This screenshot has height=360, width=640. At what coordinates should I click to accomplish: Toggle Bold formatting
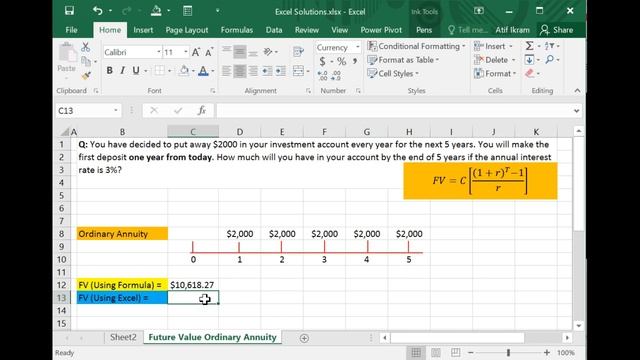[x=109, y=71]
